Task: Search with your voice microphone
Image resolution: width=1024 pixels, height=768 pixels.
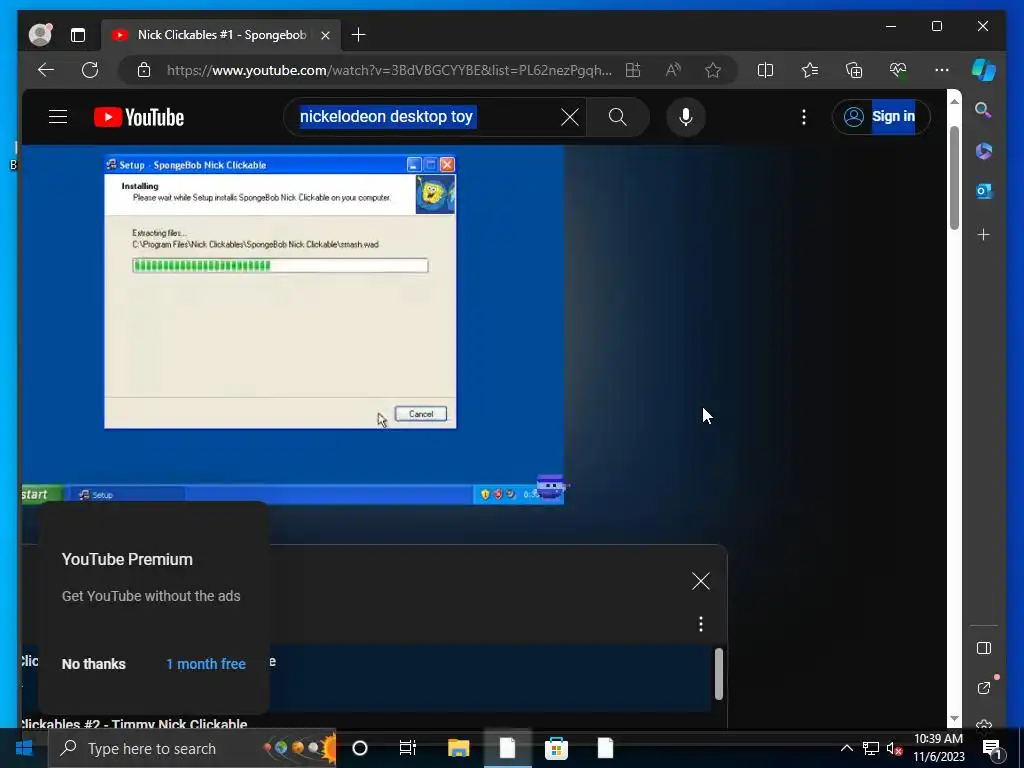Action: coord(686,118)
